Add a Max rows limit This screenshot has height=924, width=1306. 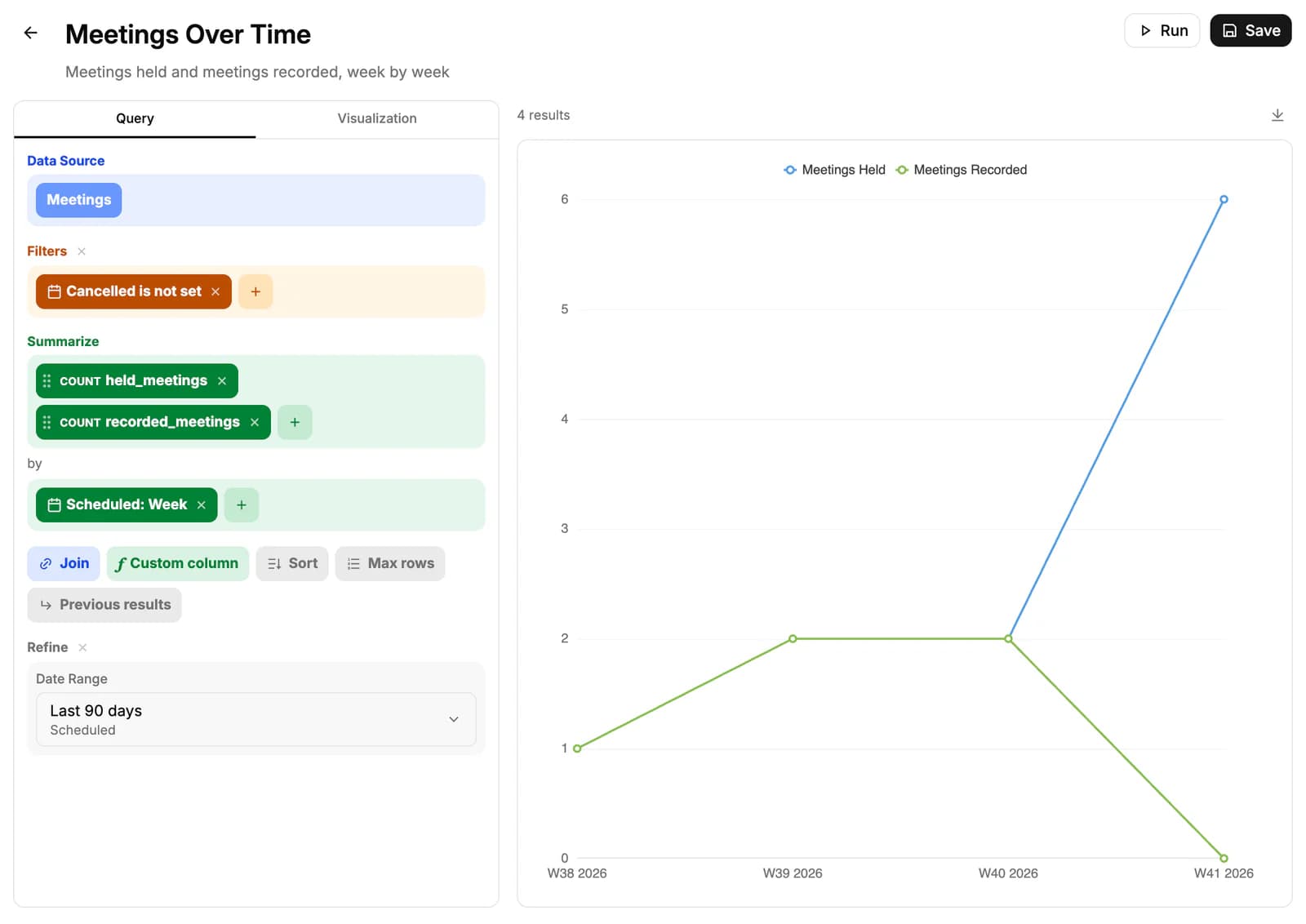pos(390,563)
